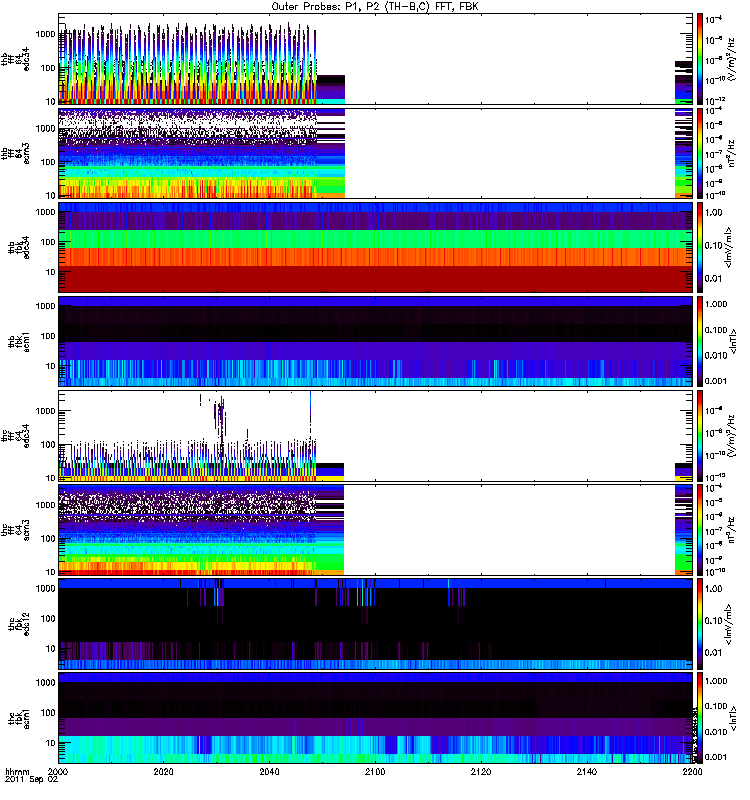Select the 'thc fff 64 edc34' y-axis label
This screenshot has height=800, width=750.
point(15,436)
